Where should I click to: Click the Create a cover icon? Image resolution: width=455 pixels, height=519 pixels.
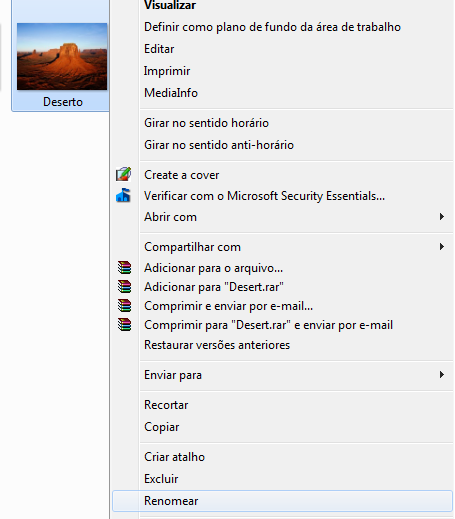(x=123, y=174)
